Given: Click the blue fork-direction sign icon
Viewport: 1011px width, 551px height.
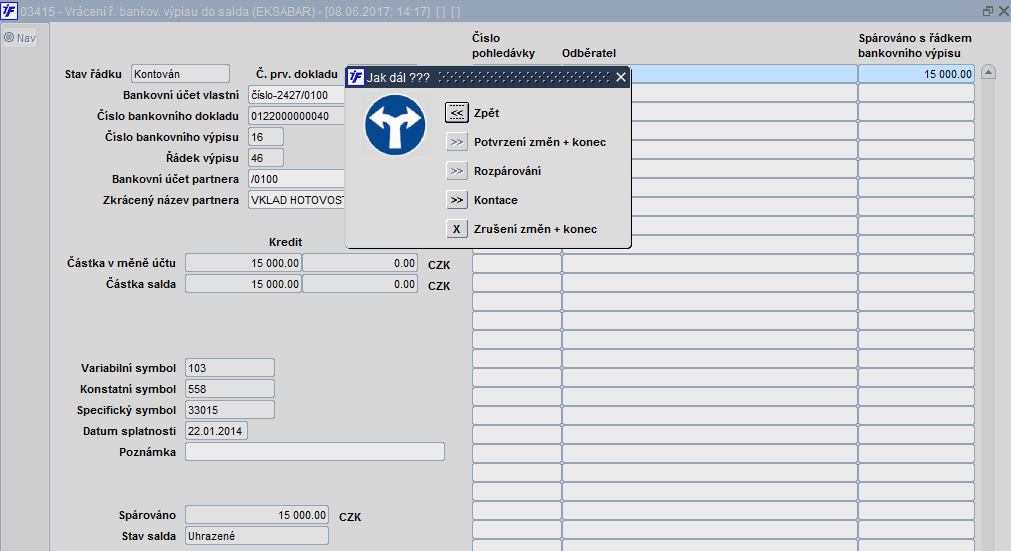Looking at the screenshot, I should 395,125.
